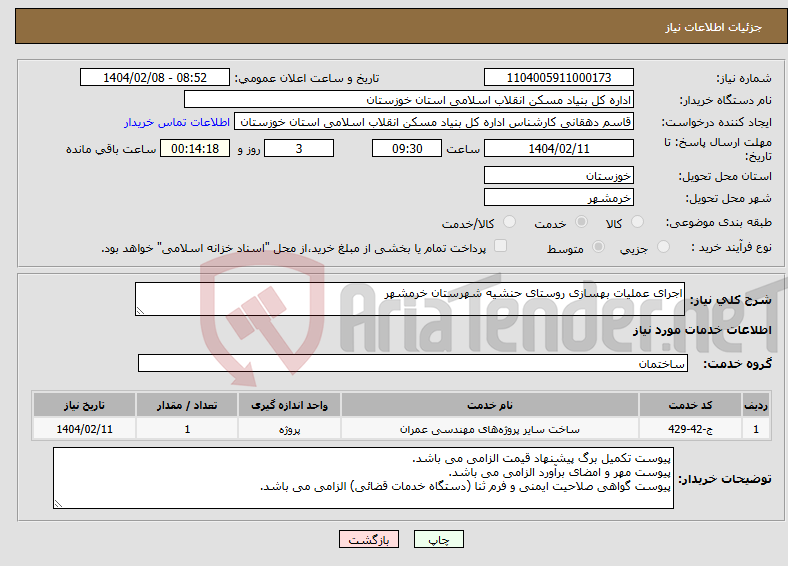Click the delivery city field خرمشهر
This screenshot has width=788, height=566.
pyautogui.click(x=559, y=198)
